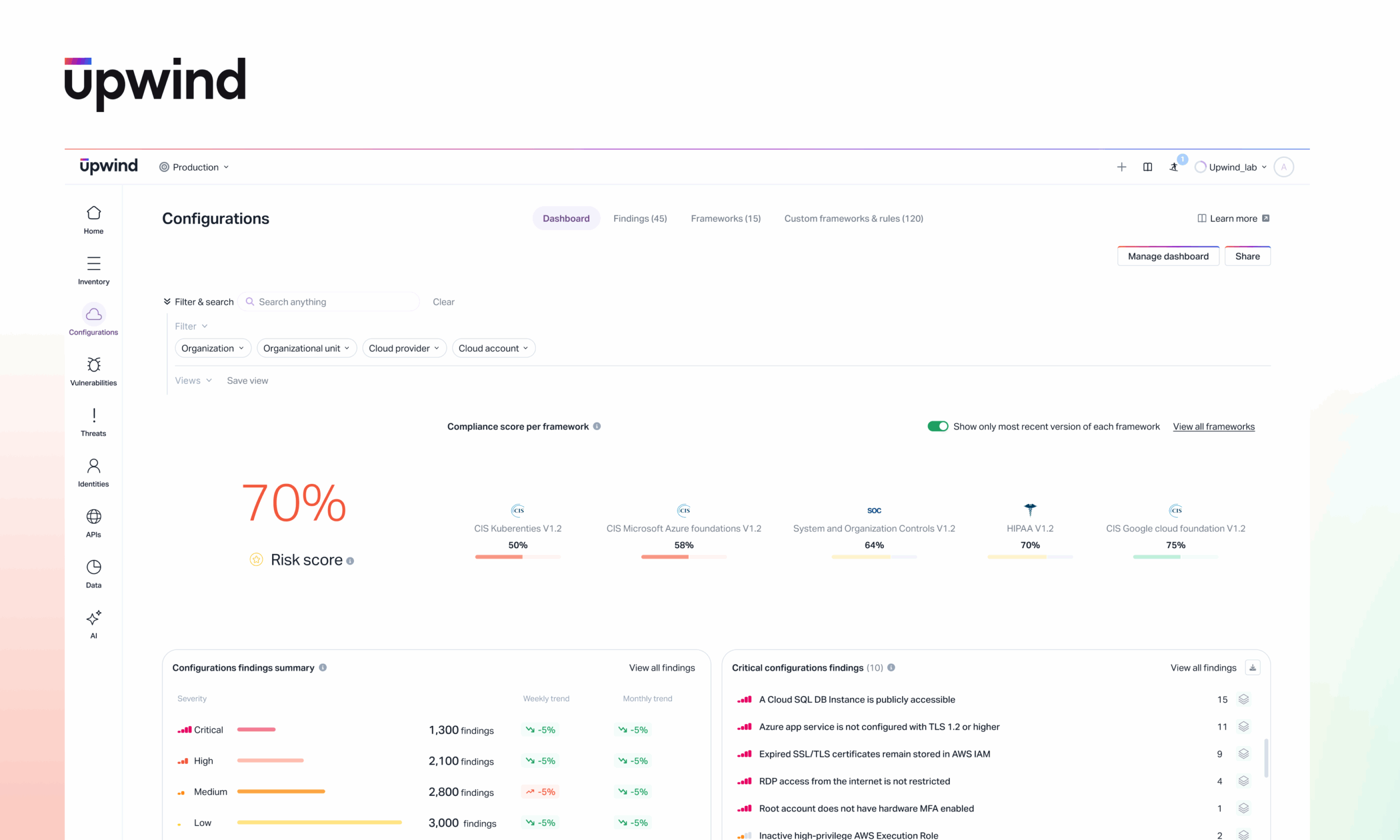
Task: Download critical configurations findings report
Action: (x=1253, y=668)
